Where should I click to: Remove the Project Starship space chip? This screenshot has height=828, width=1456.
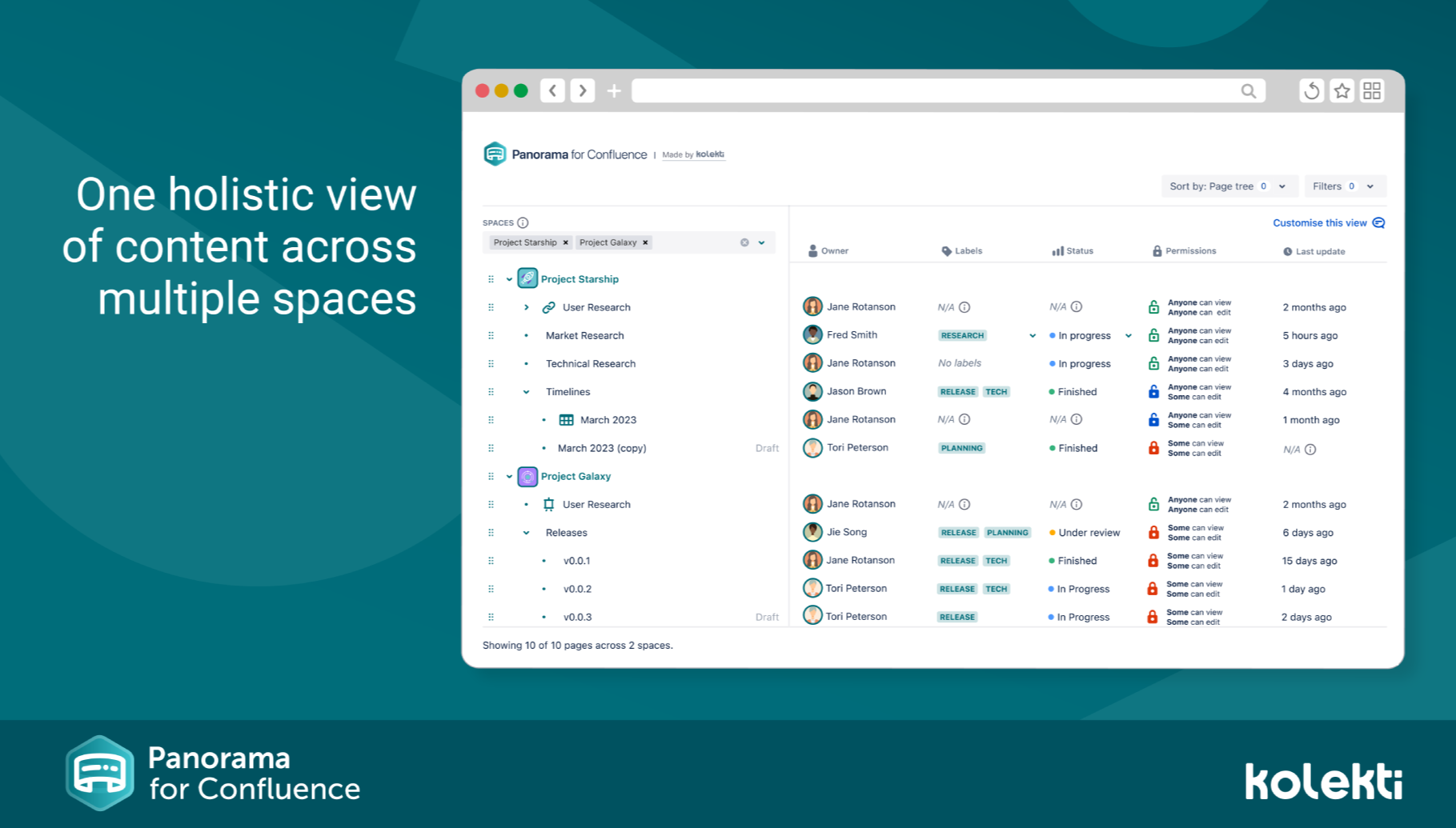565,242
